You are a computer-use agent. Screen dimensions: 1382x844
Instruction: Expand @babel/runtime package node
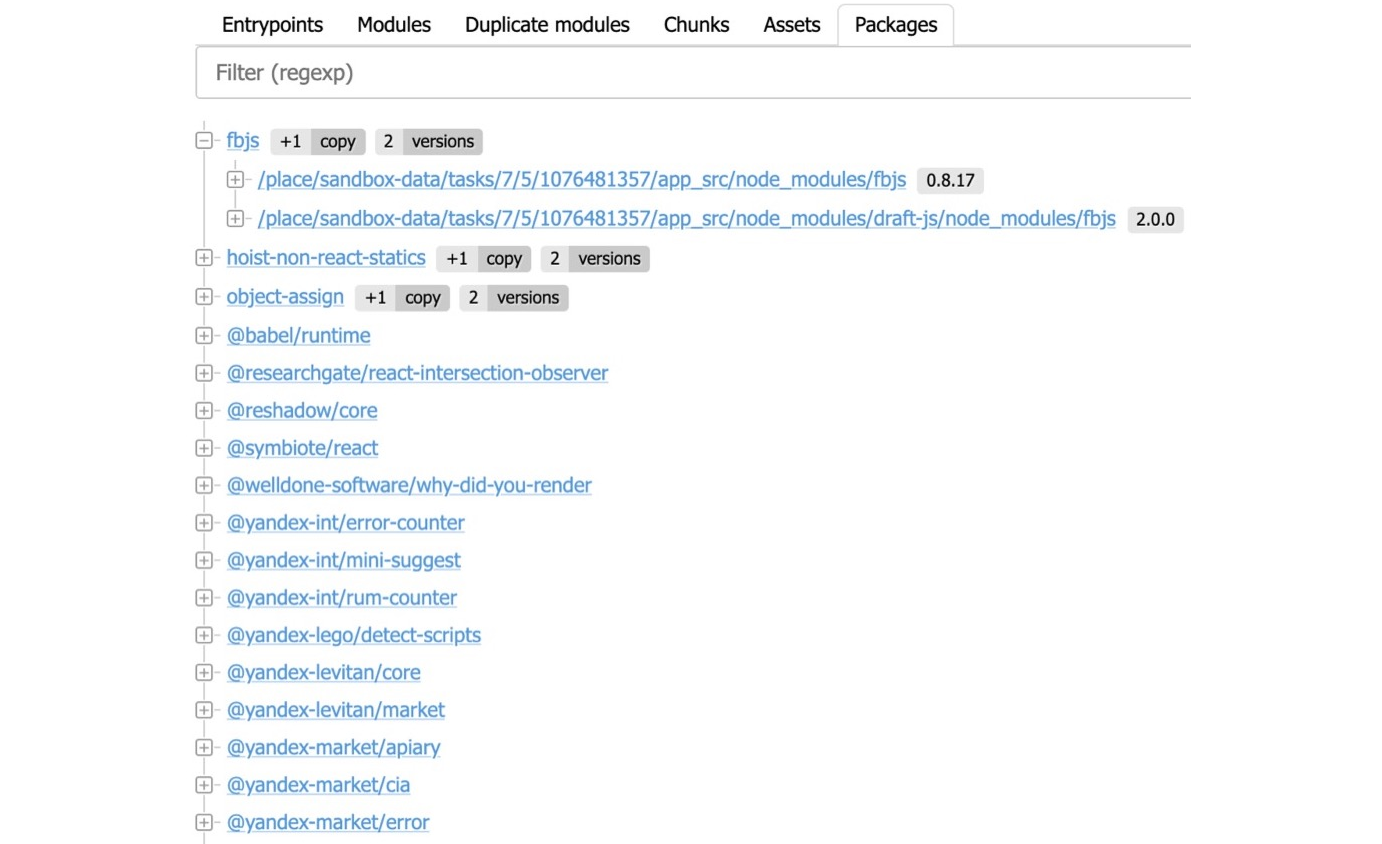(205, 336)
